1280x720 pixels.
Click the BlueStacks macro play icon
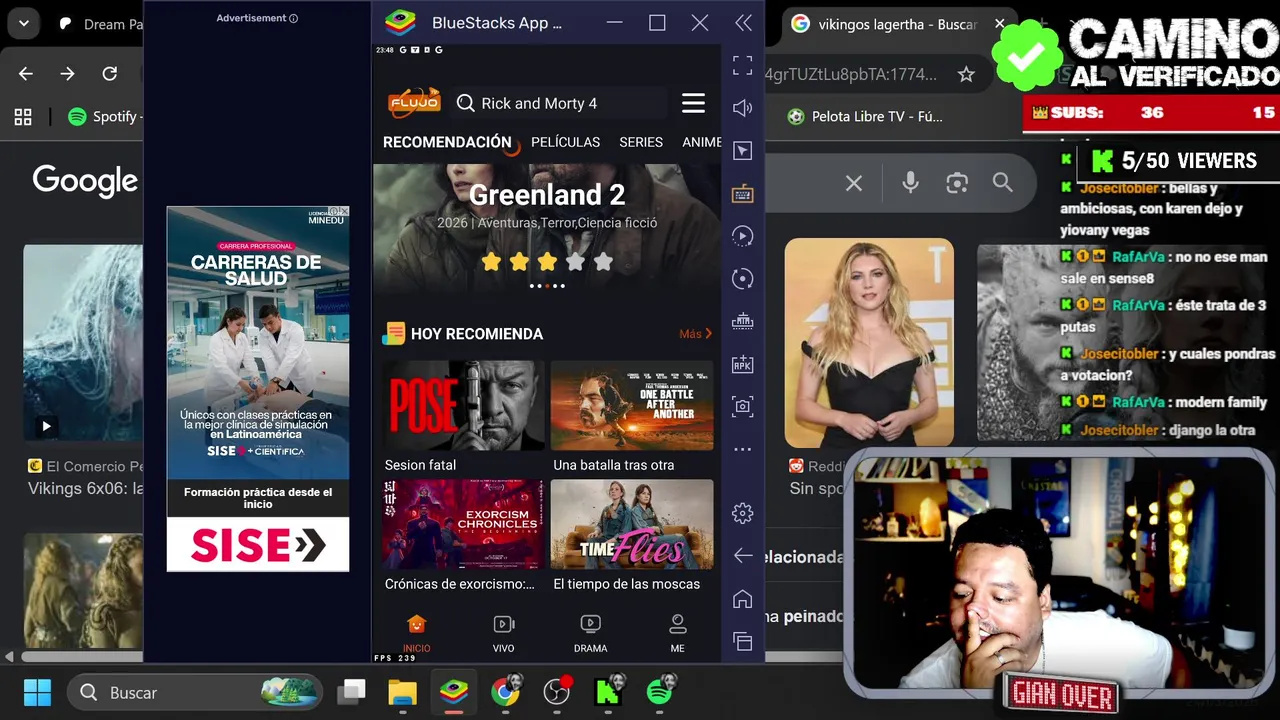tap(742, 236)
